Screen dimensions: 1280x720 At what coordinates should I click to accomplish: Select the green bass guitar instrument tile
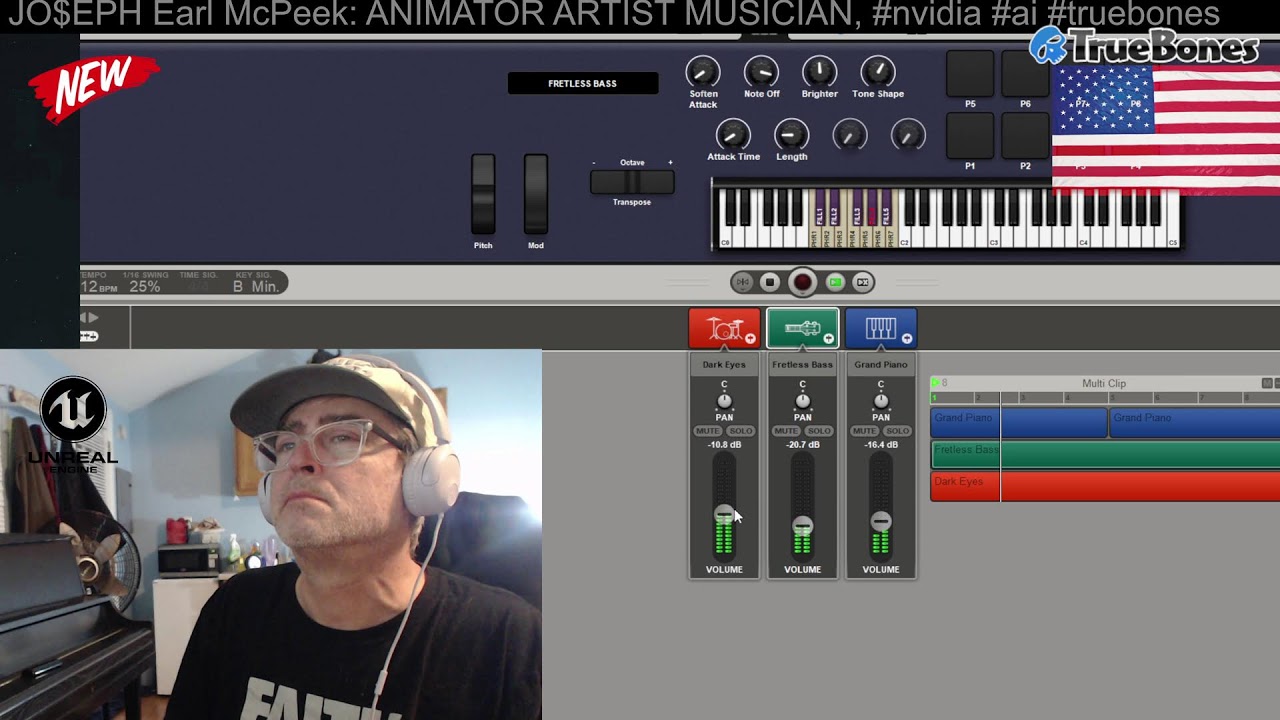802,329
